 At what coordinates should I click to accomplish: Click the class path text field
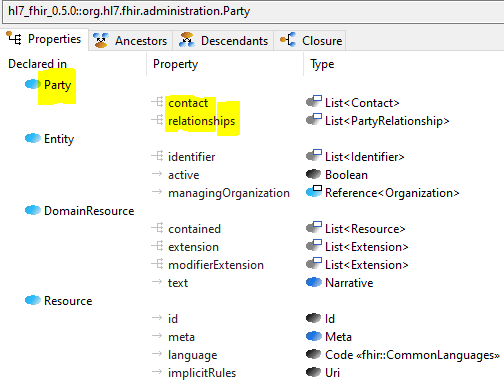[253, 11]
